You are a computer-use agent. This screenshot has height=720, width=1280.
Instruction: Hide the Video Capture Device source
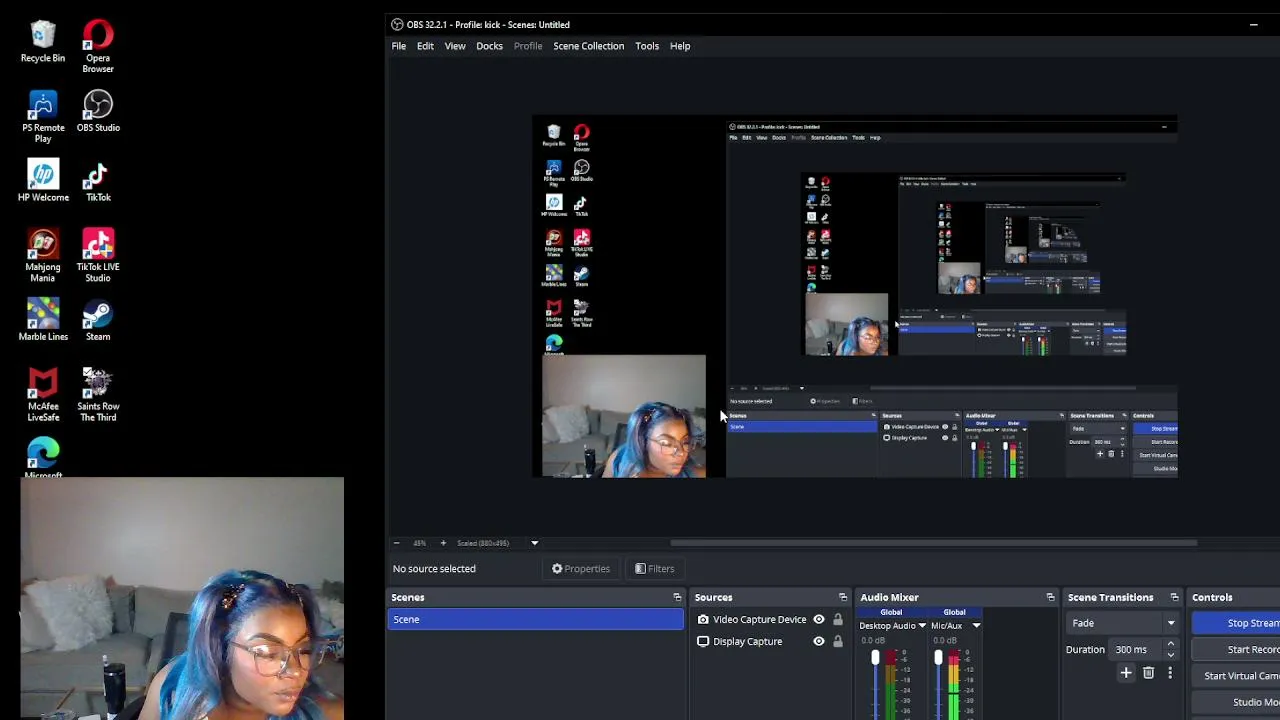[819, 619]
